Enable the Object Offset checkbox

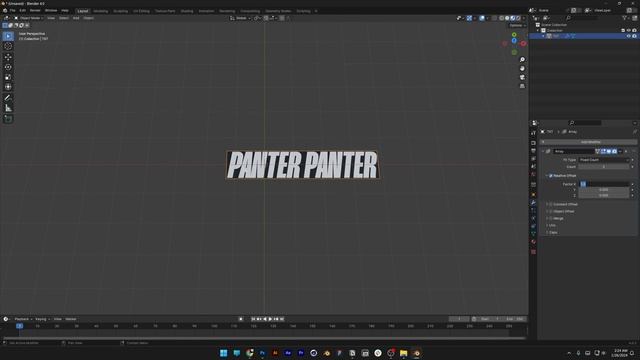point(551,211)
